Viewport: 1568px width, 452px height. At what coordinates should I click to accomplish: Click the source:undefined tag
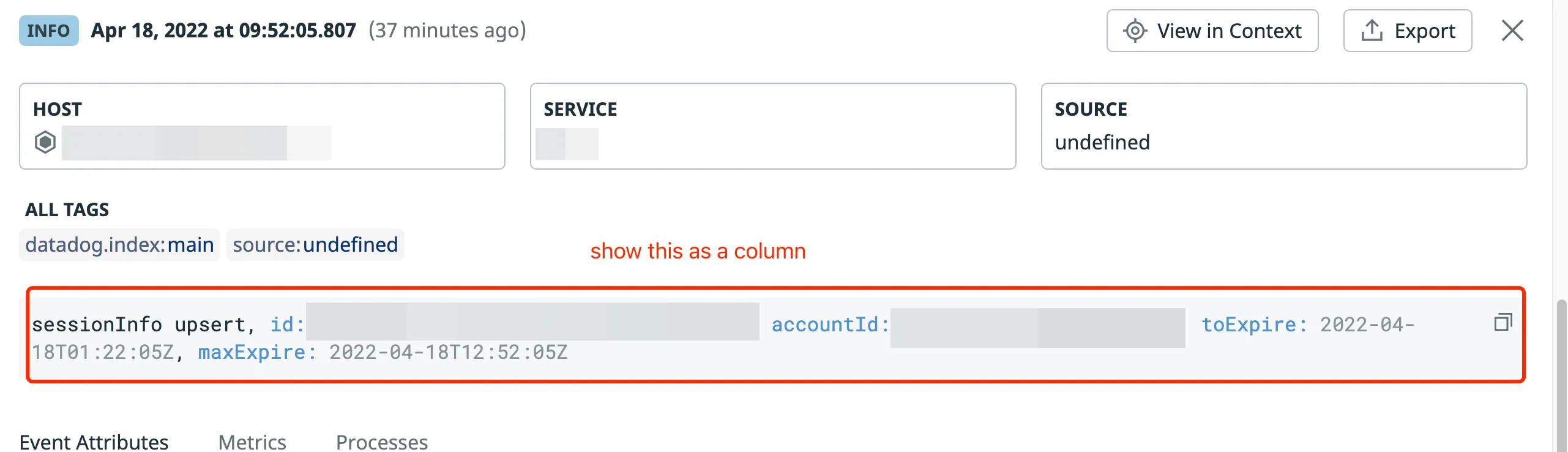click(x=315, y=244)
